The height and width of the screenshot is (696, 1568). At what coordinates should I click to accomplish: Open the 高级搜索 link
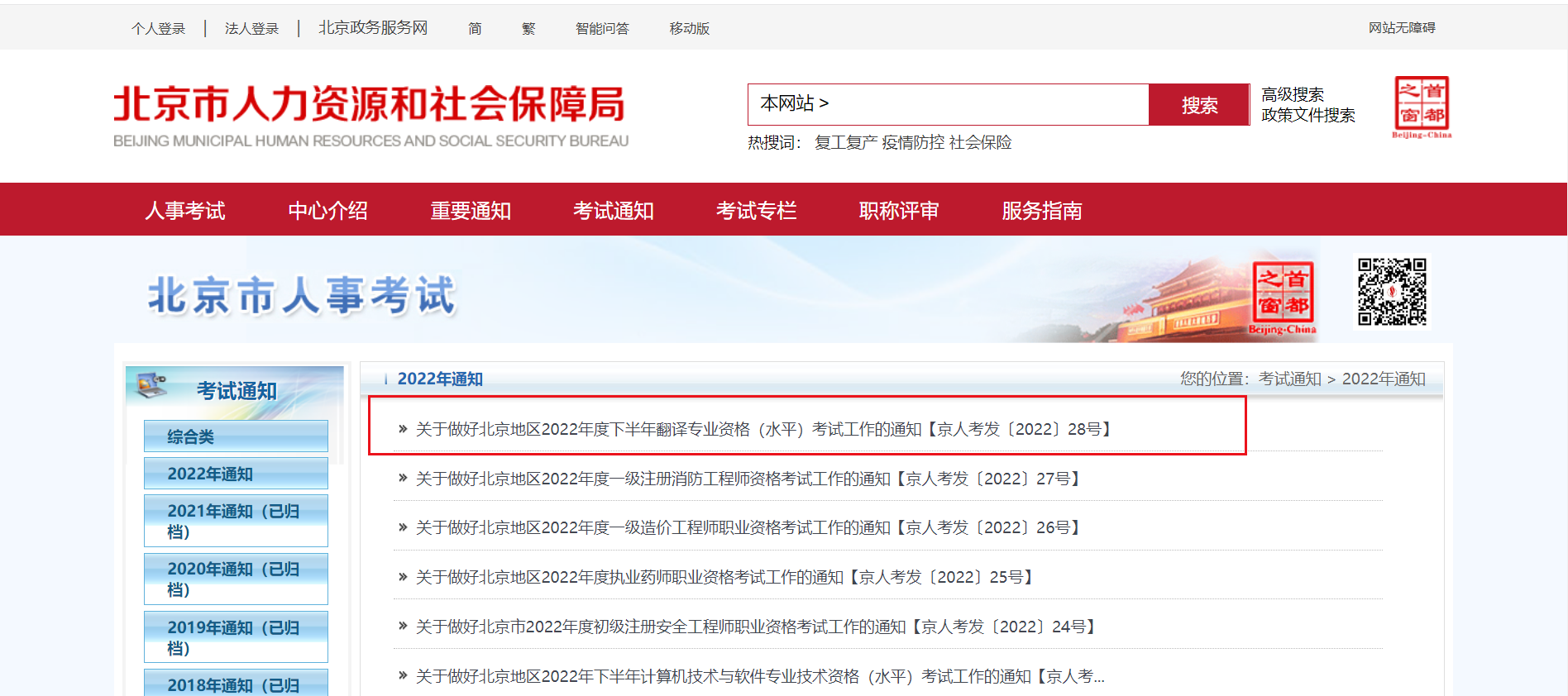[x=1292, y=94]
